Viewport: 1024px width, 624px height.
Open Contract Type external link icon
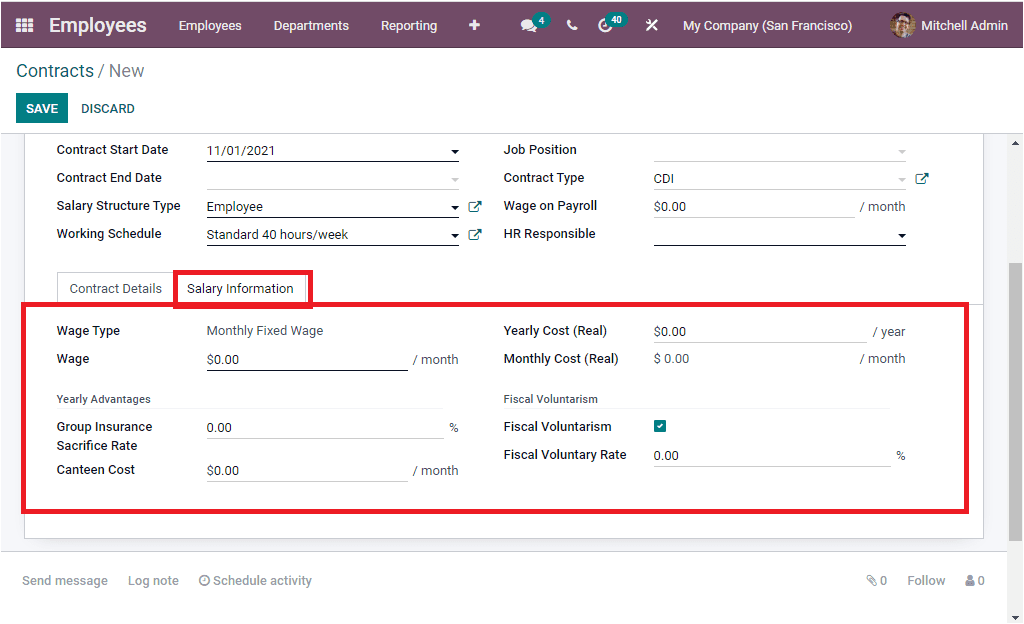921,177
